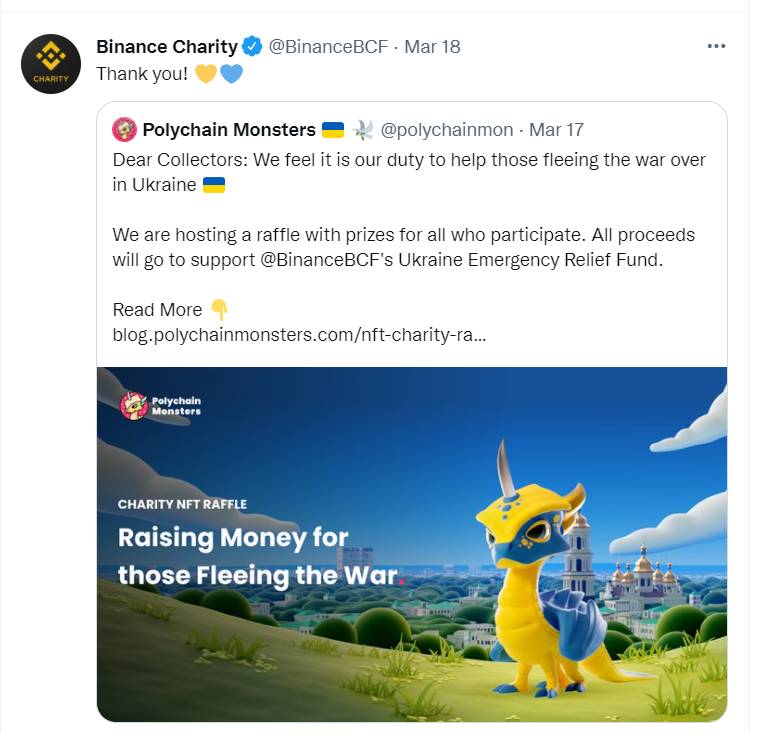761x733 pixels.
Task: Open the @polychainmon handle
Action: click(x=447, y=130)
